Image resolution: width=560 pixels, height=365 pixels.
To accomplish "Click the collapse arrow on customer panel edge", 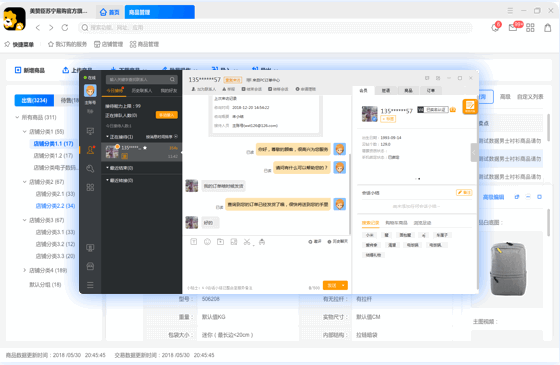I will [x=474, y=152].
